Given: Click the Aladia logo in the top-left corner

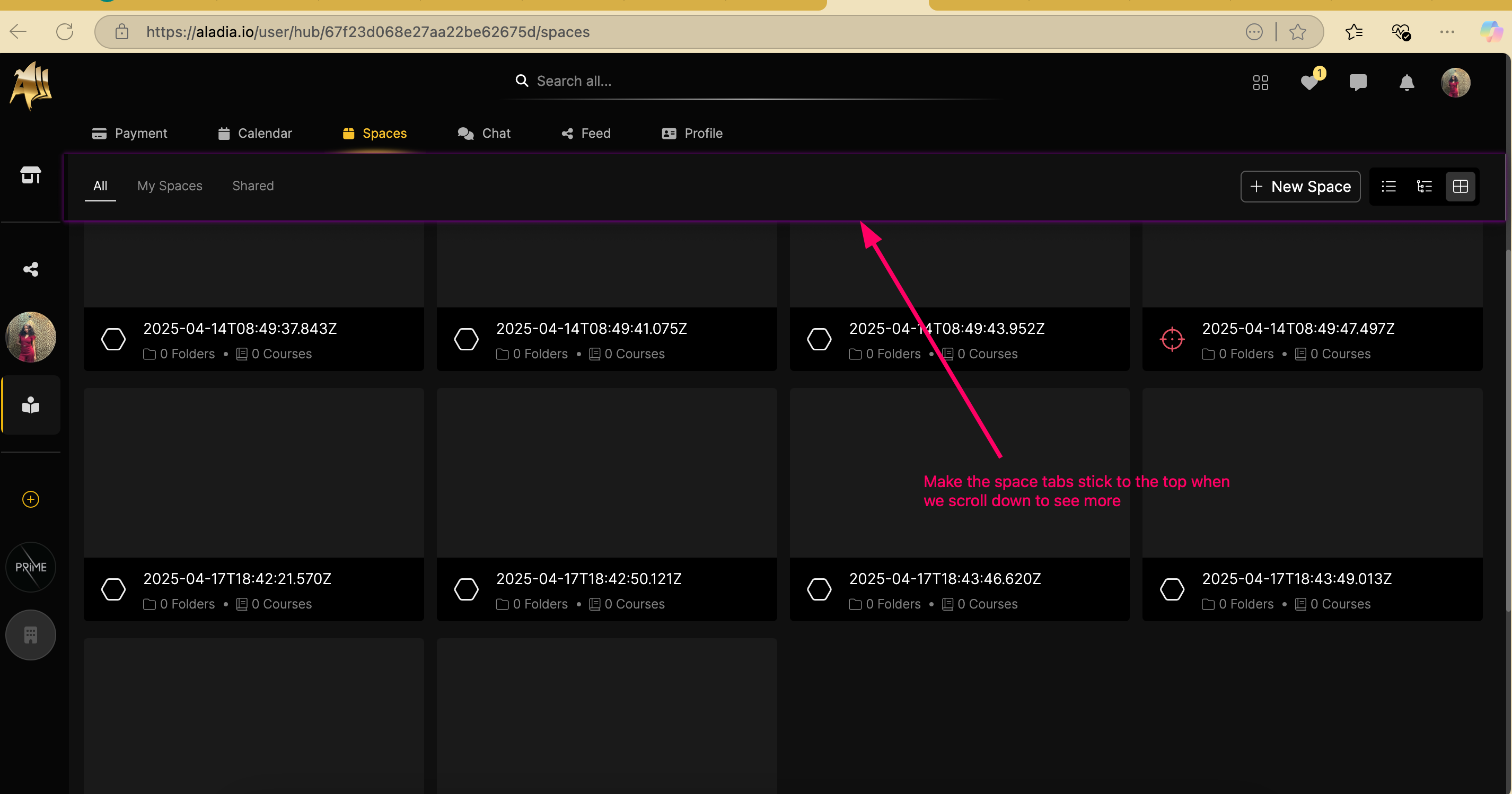Looking at the screenshot, I should point(31,86).
